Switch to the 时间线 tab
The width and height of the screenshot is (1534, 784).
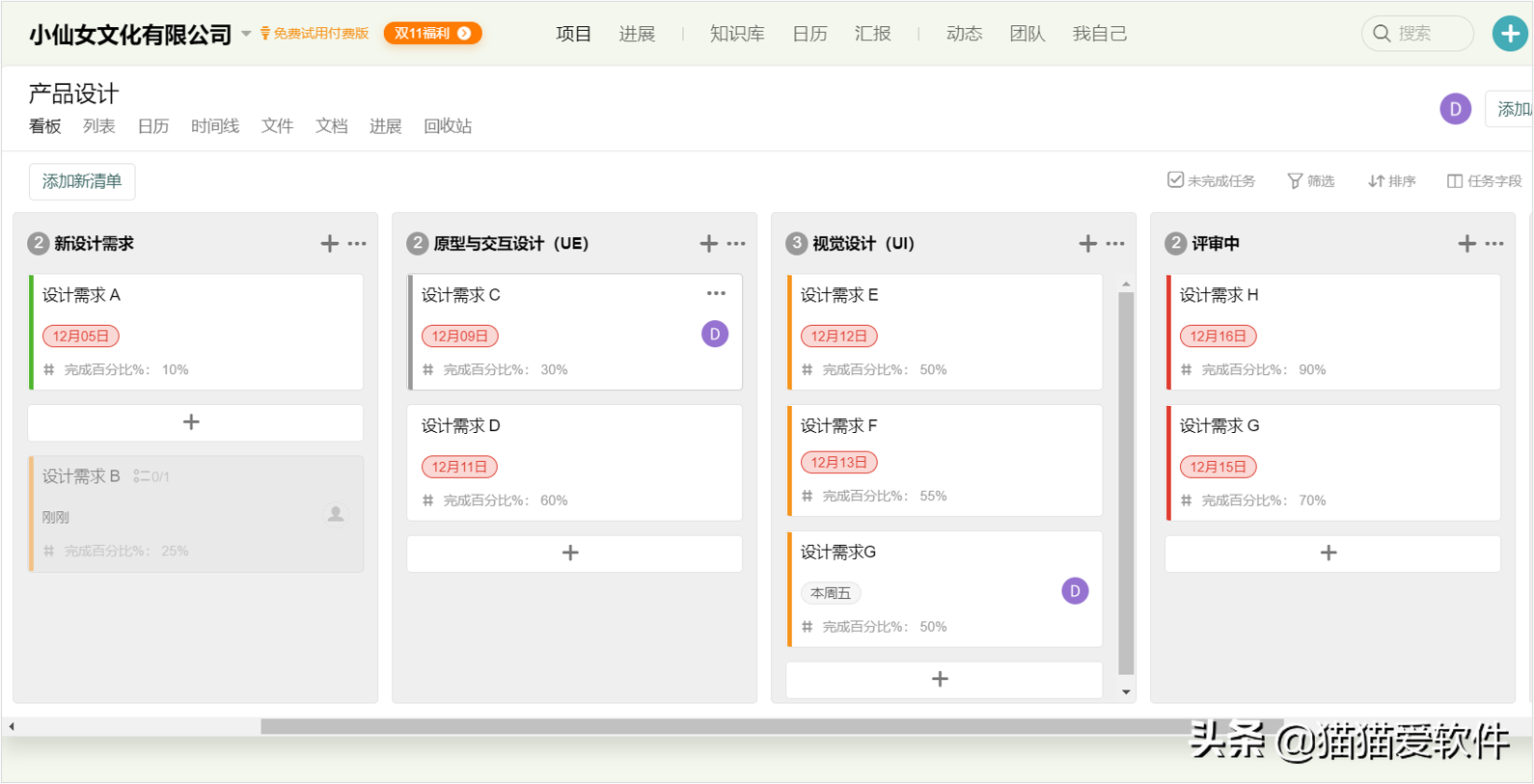pyautogui.click(x=215, y=126)
